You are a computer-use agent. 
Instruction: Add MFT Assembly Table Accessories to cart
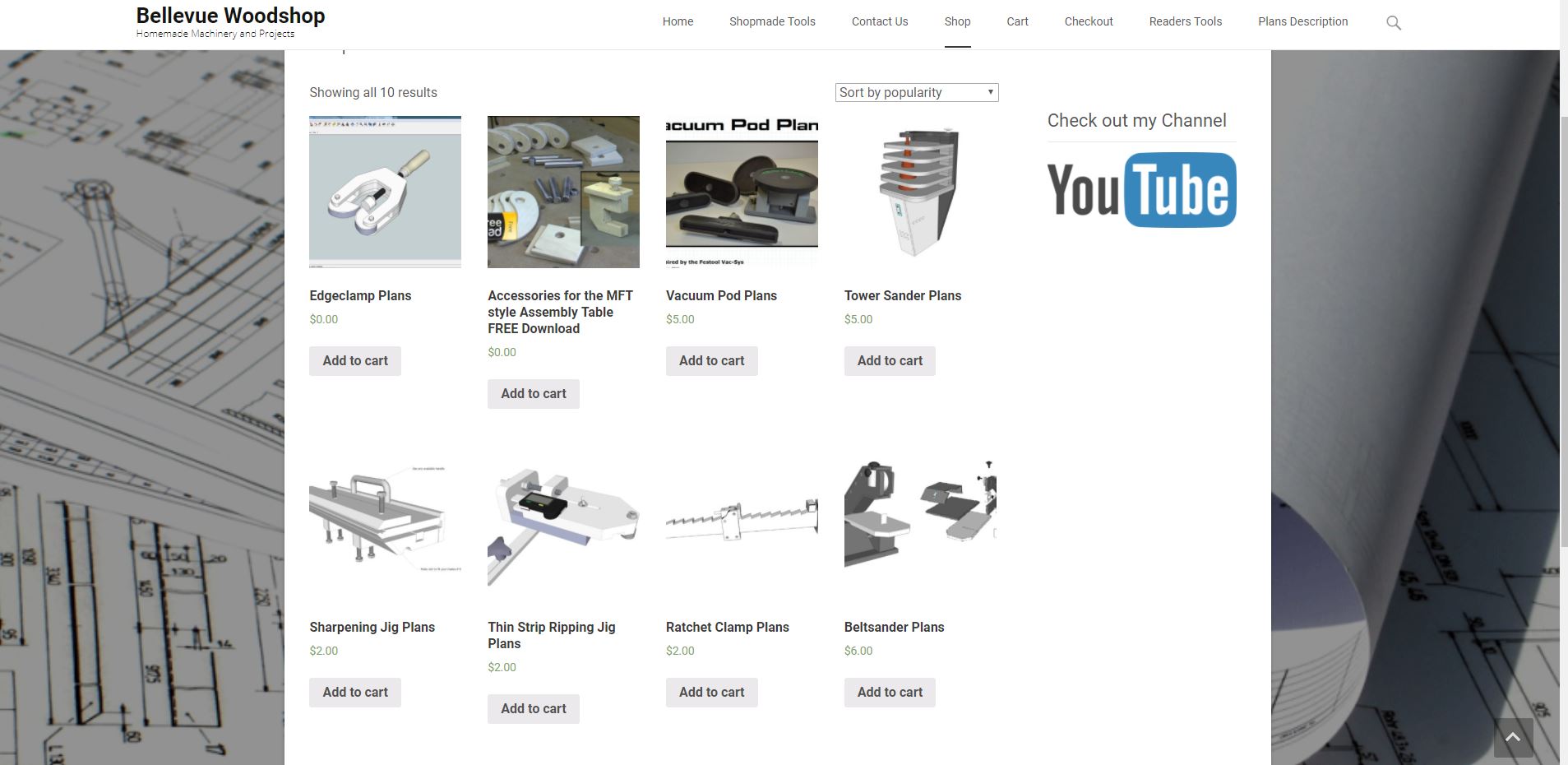(x=534, y=394)
